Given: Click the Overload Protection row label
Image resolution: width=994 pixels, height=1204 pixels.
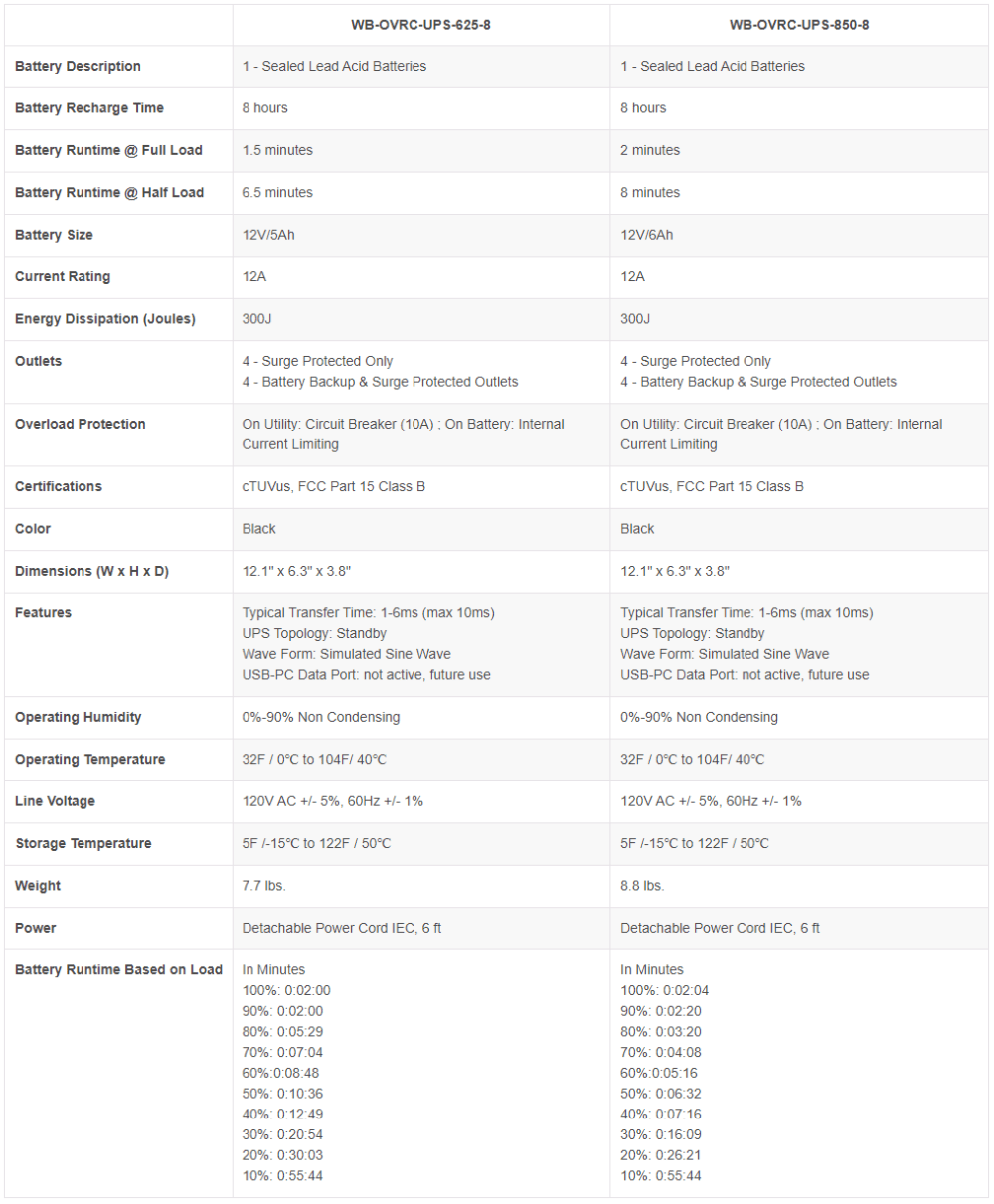Looking at the screenshot, I should [81, 424].
